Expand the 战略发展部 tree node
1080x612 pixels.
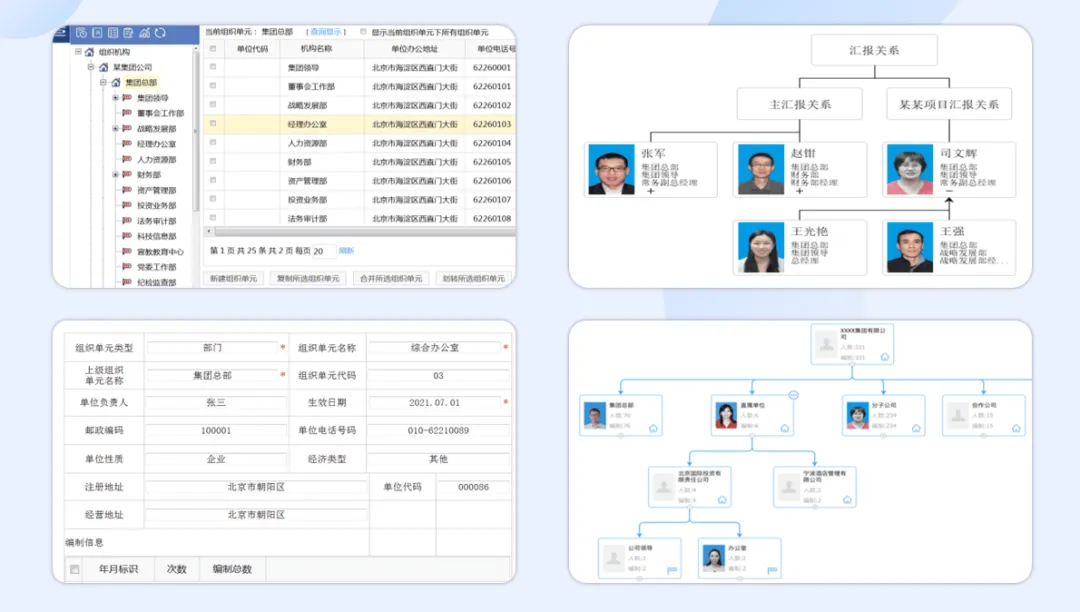pos(116,129)
